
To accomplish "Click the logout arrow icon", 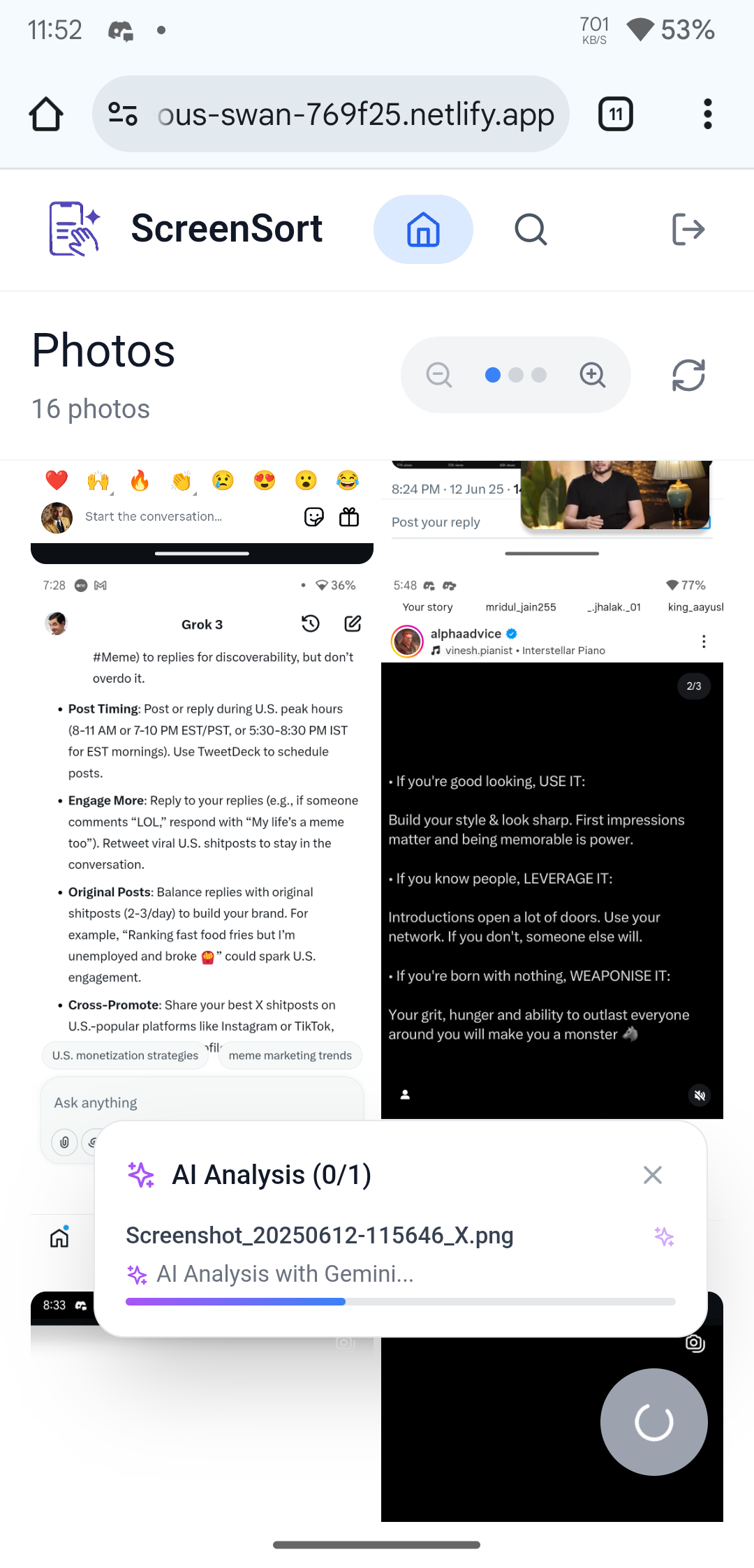I will (x=688, y=229).
